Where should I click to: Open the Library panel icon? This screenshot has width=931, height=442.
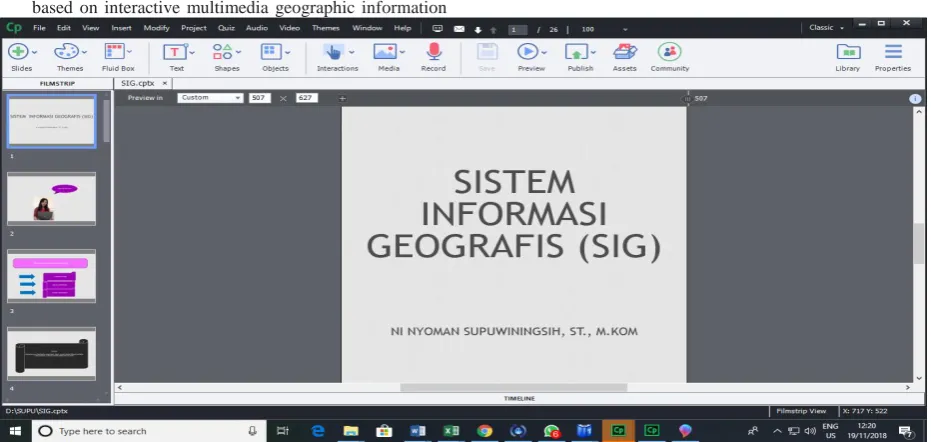click(x=848, y=52)
